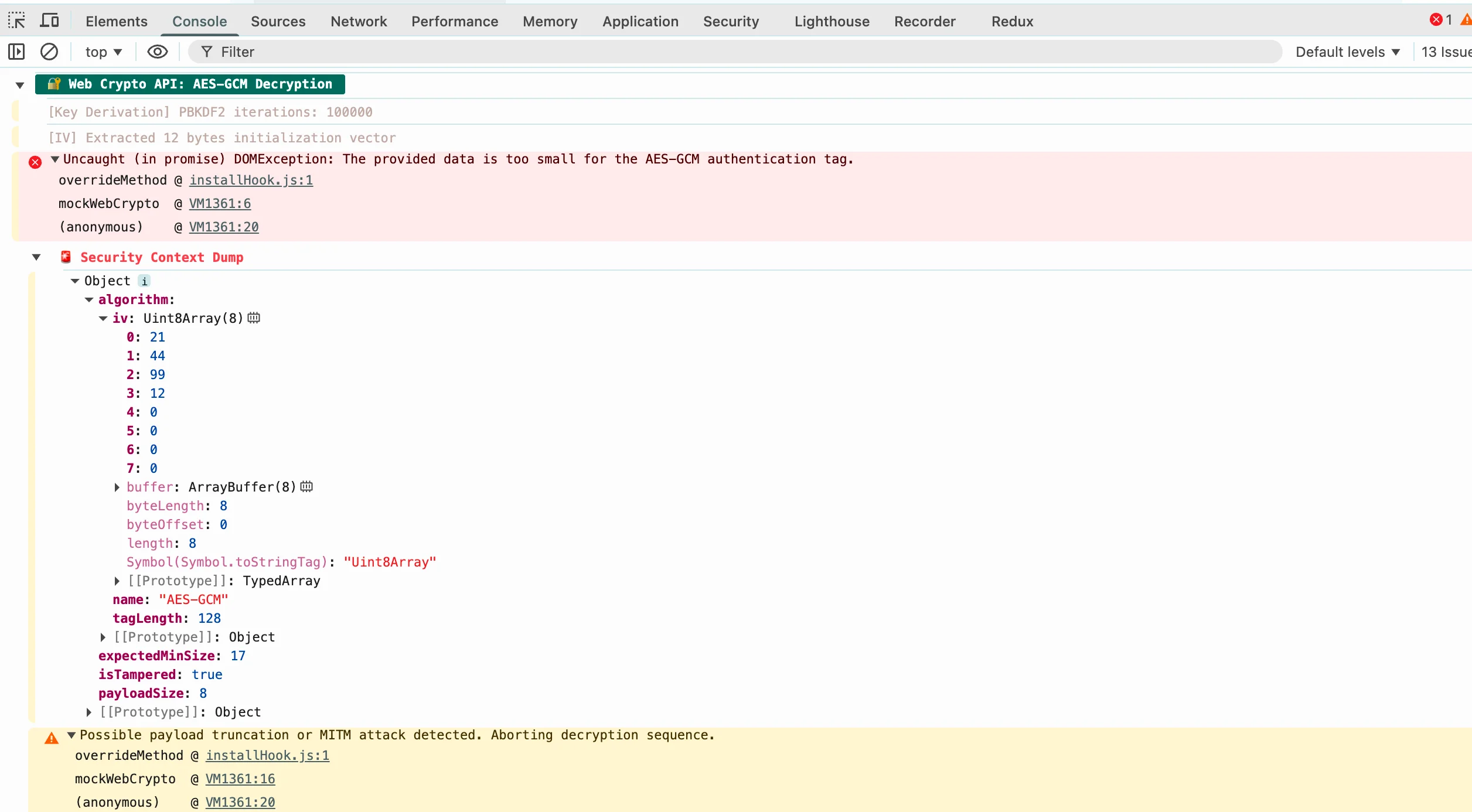Click the memory inspector icon beside Uint8Array(8)

tap(254, 318)
